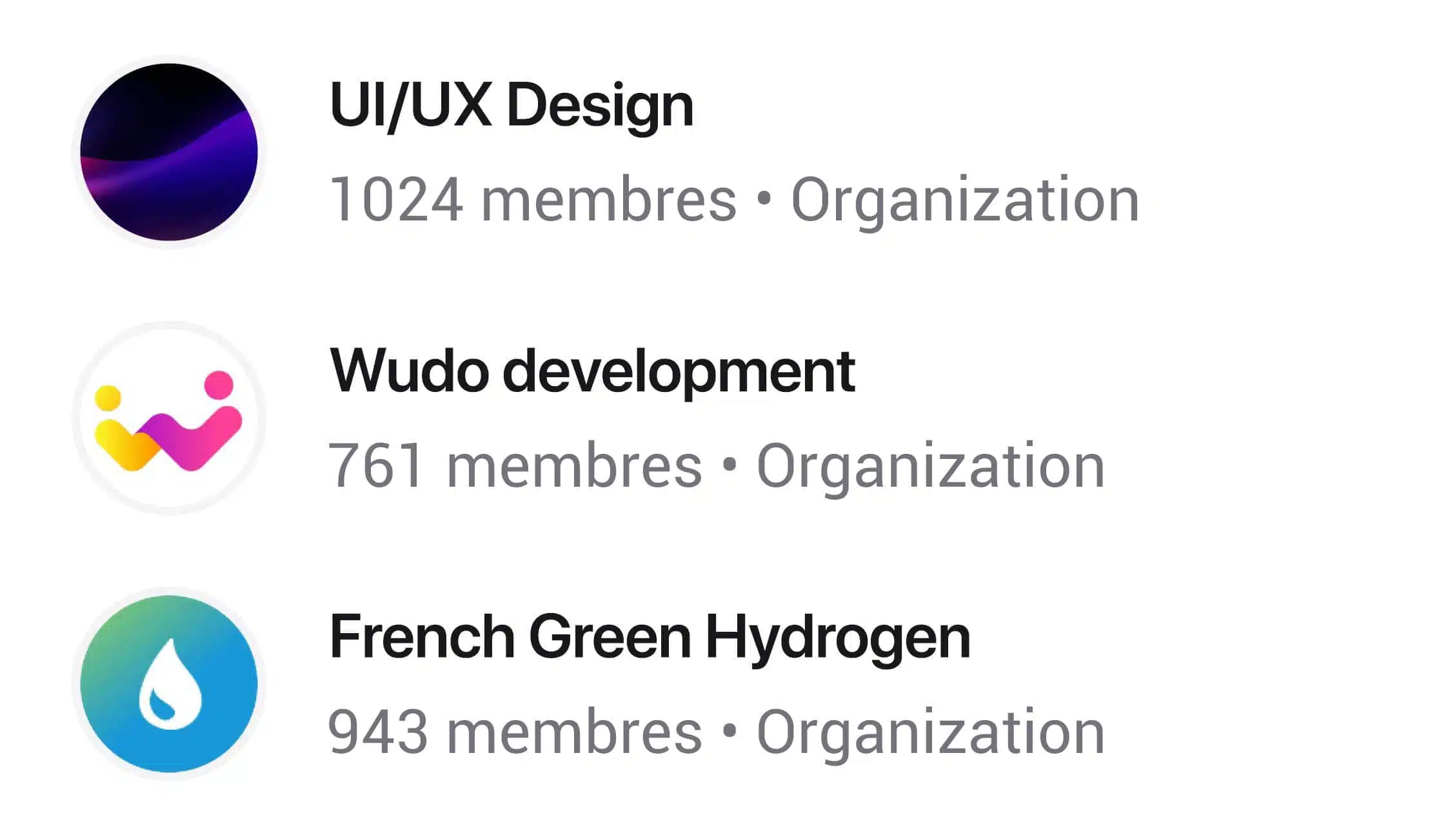Open the Wudo development colorful W logo
This screenshot has height=840, width=1450.
[169, 418]
